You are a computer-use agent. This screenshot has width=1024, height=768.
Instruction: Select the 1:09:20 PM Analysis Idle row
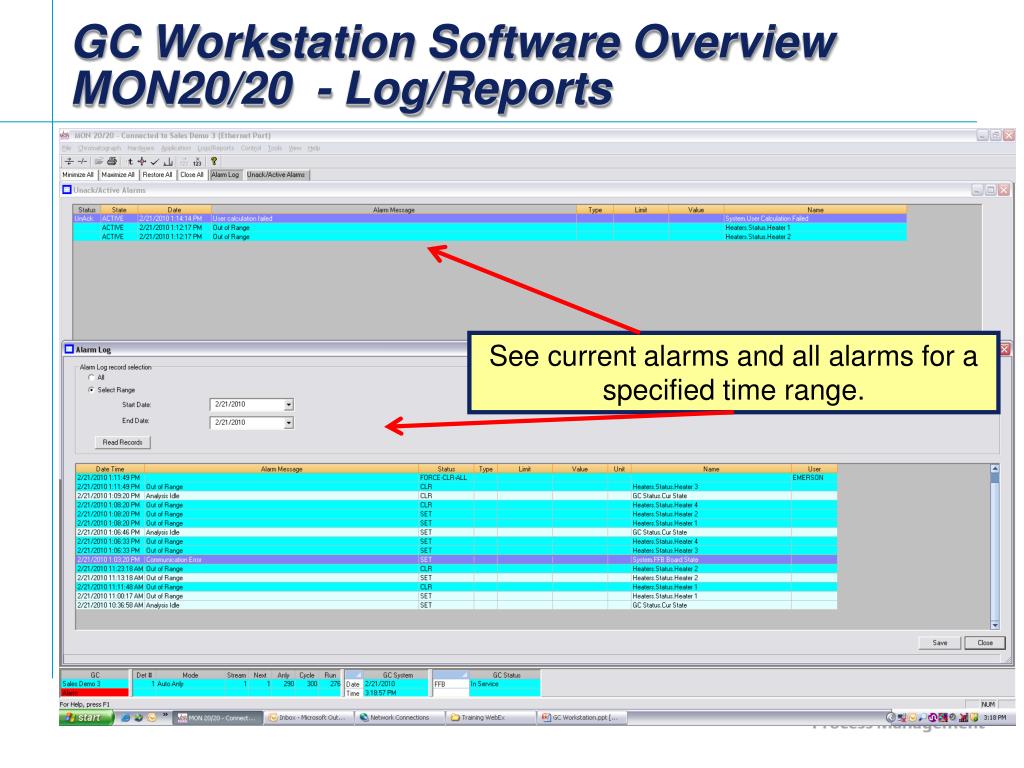click(x=456, y=496)
